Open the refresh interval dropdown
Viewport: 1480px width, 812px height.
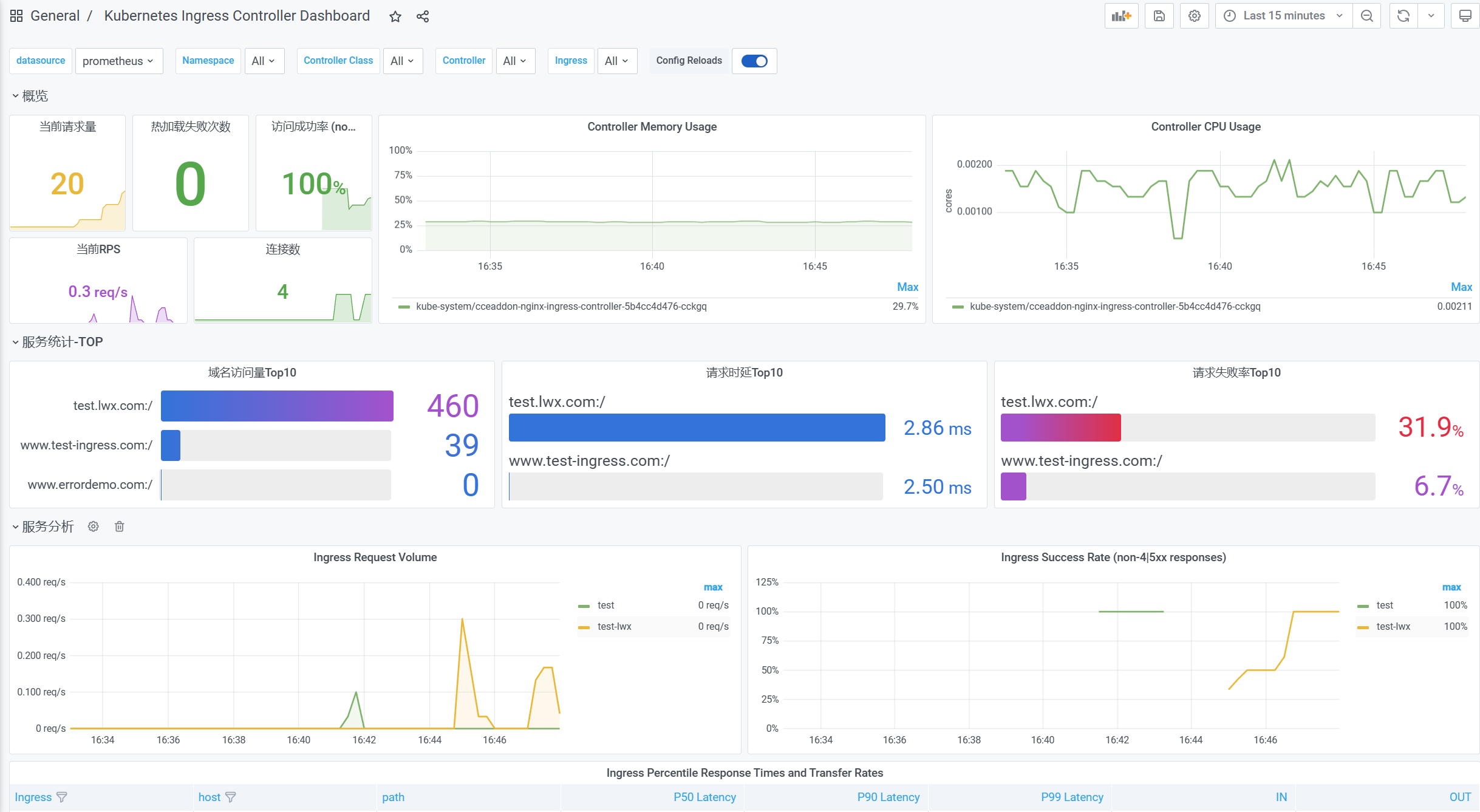click(1431, 16)
